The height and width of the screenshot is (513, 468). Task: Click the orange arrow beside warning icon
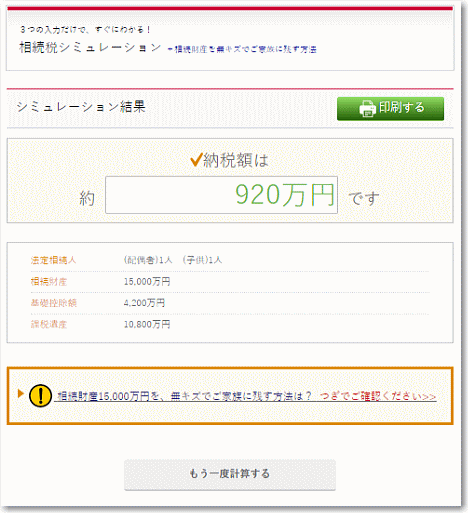(x=21, y=393)
